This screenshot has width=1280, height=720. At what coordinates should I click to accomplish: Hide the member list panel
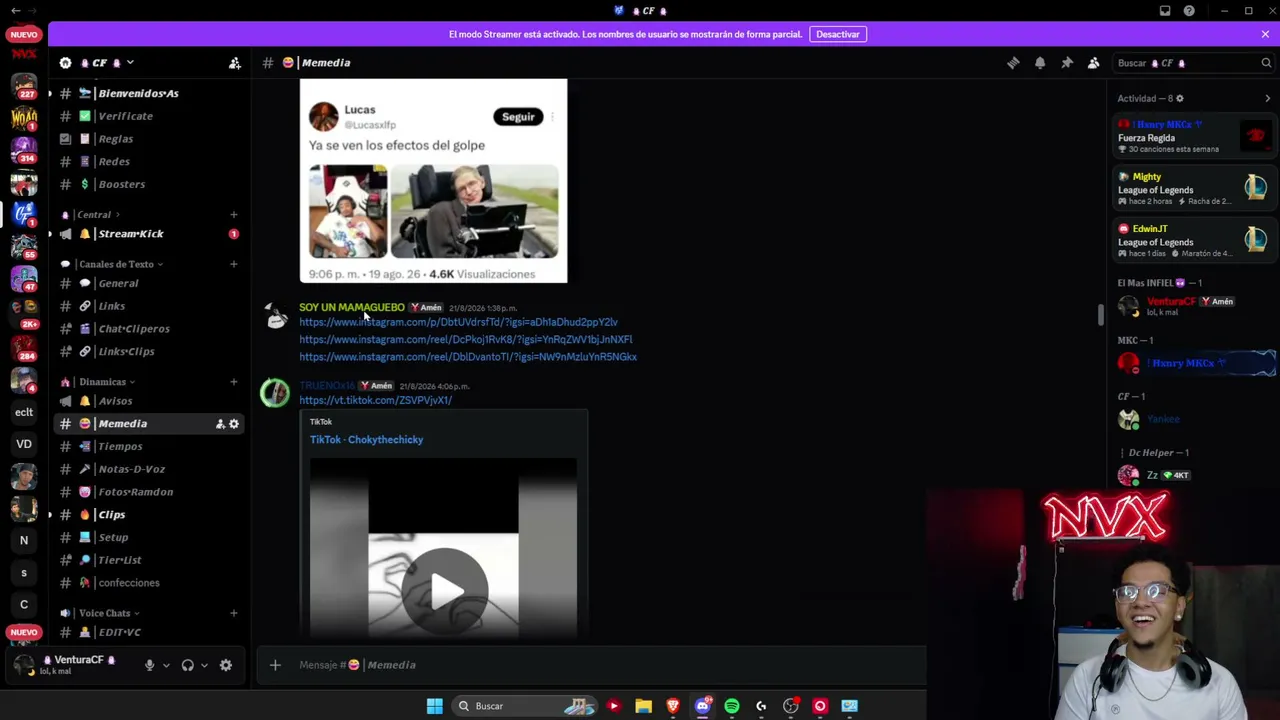point(1093,63)
